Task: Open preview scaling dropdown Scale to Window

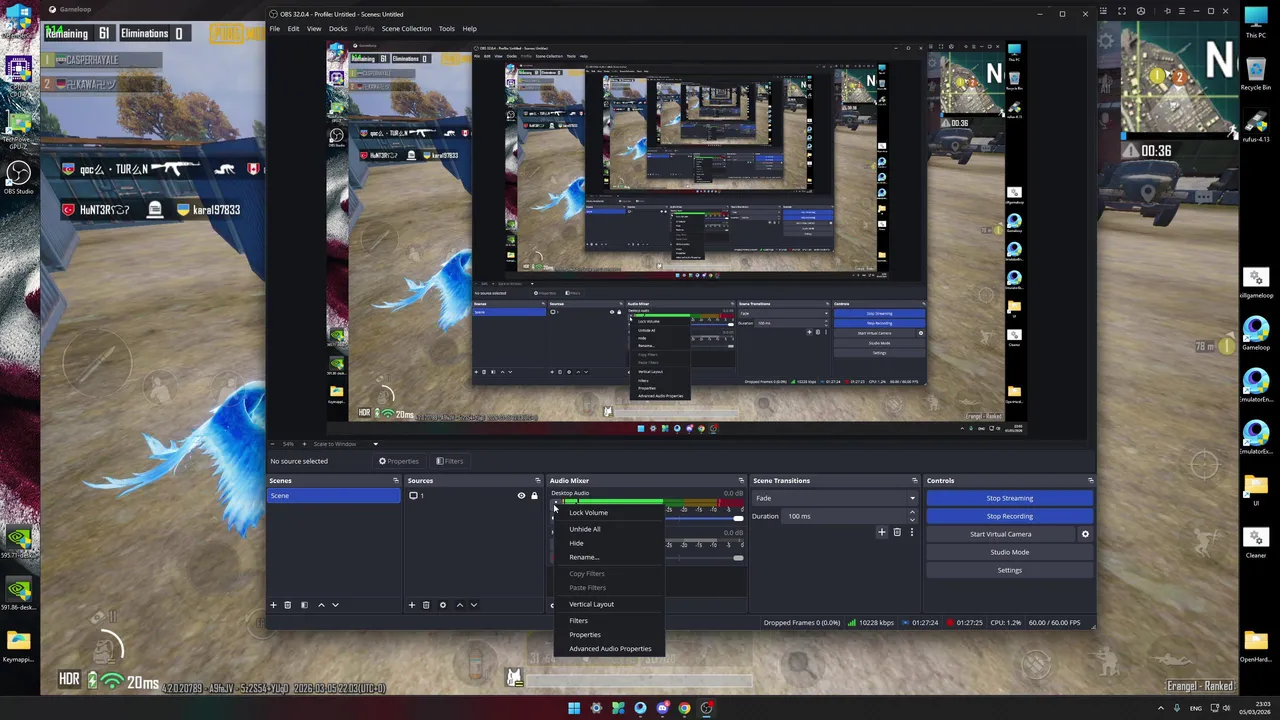Action: 346,444
